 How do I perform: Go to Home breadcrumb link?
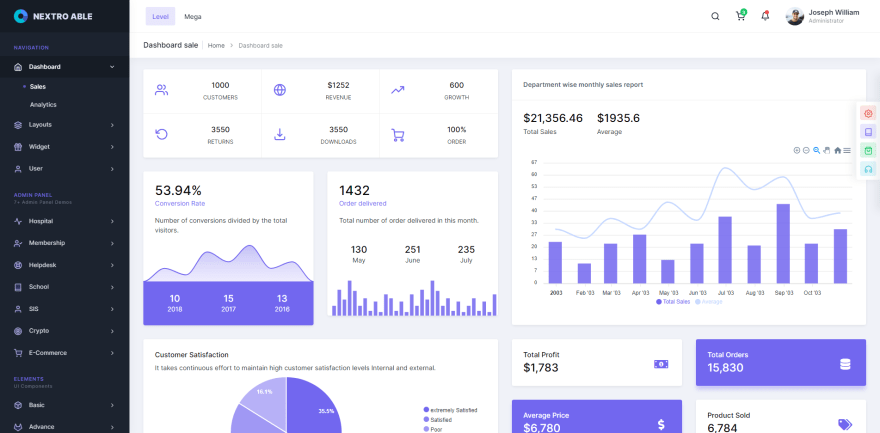216,45
